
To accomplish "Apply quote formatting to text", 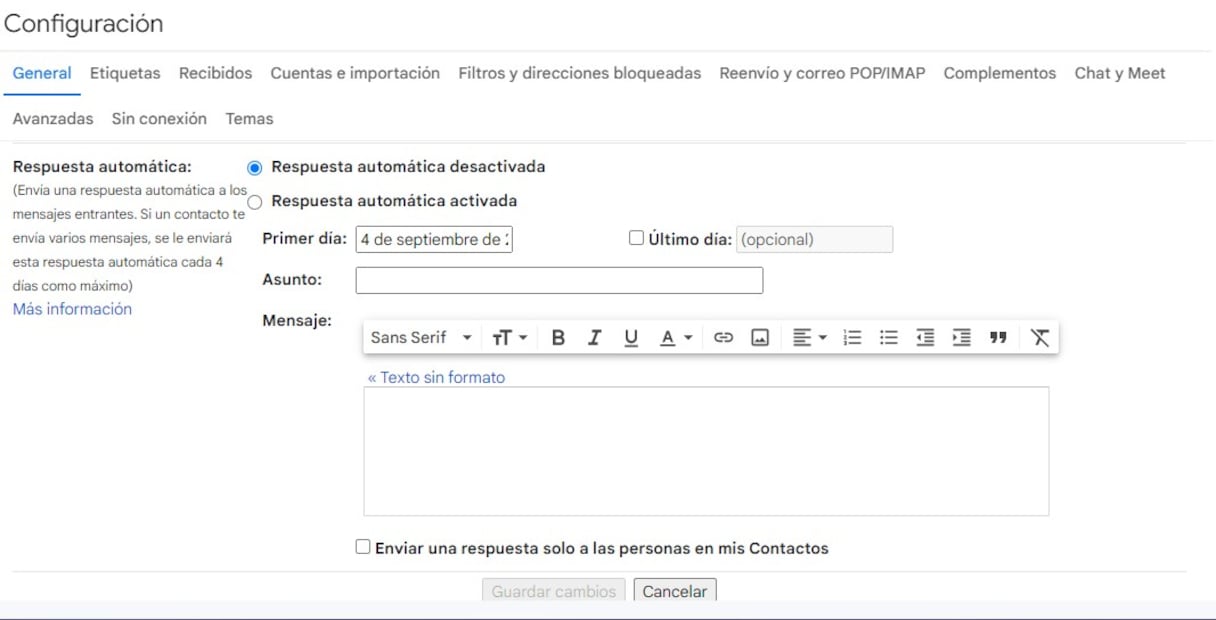I will click(997, 338).
